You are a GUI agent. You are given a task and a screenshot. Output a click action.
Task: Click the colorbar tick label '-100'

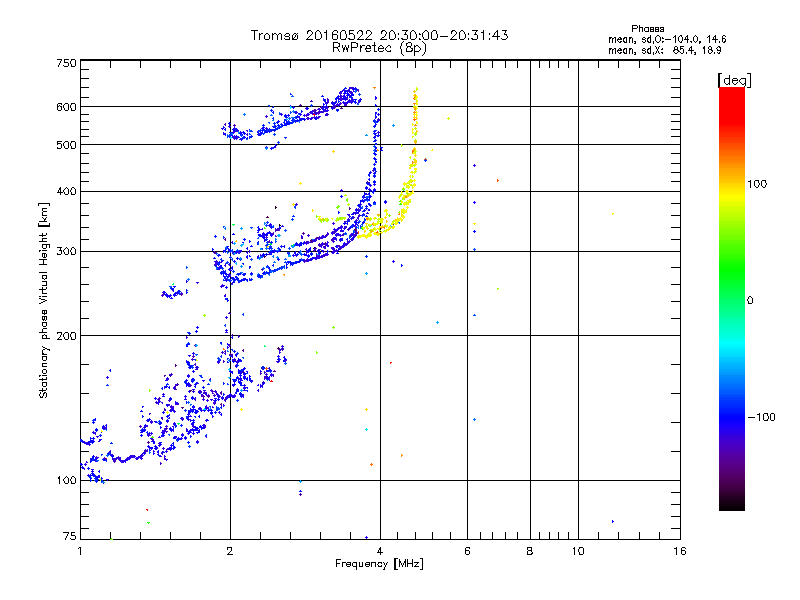(x=762, y=417)
